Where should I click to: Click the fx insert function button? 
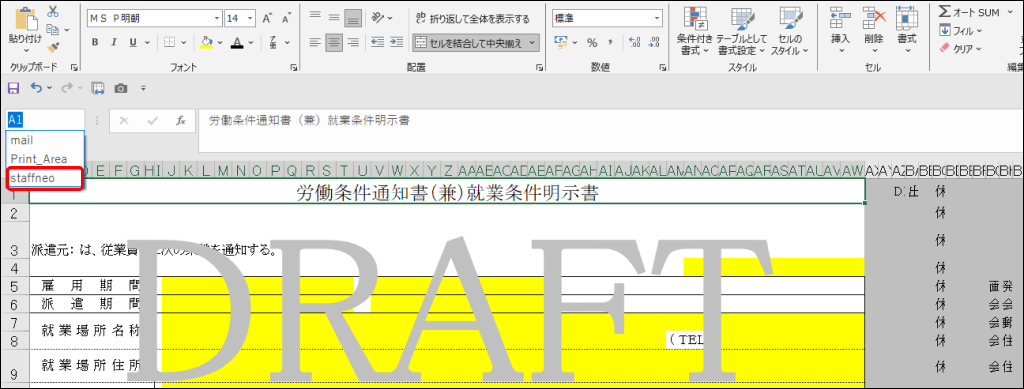point(182,121)
